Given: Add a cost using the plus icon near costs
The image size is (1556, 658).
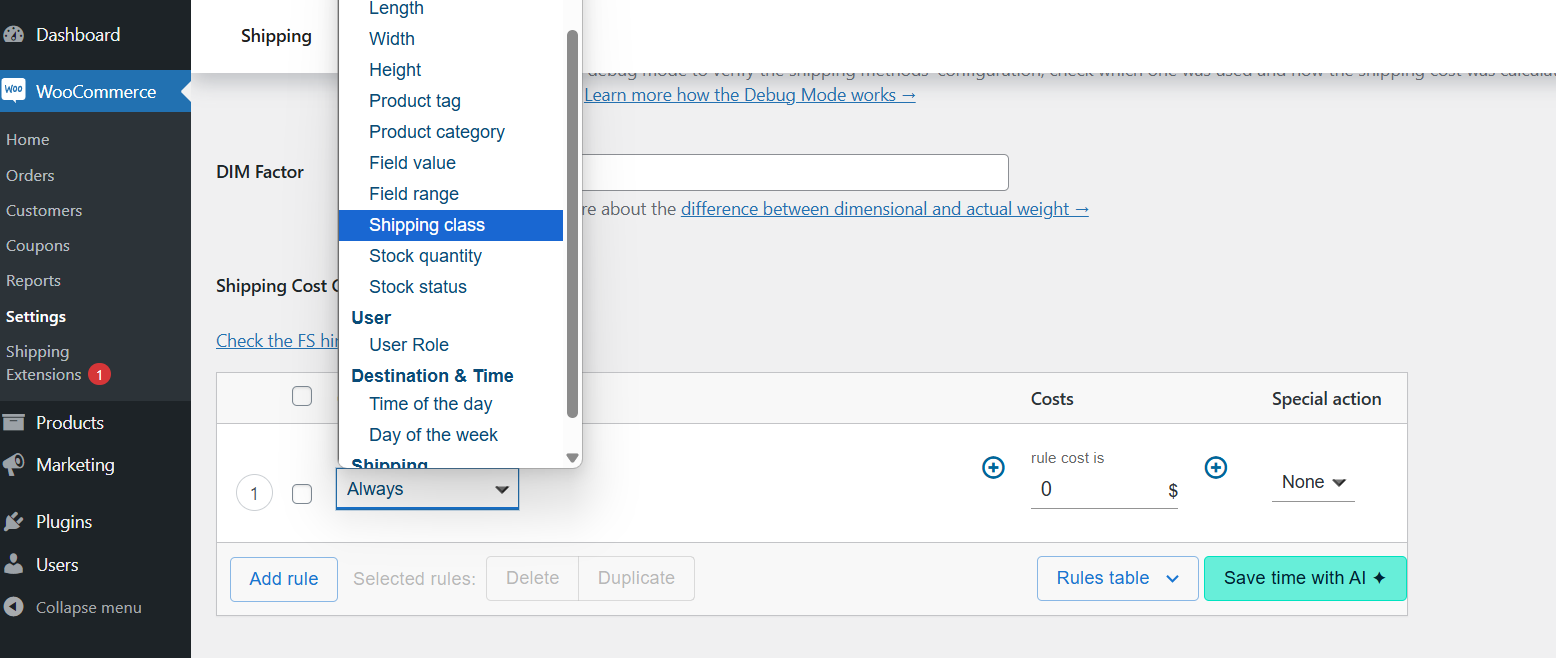Looking at the screenshot, I should pyautogui.click(x=1216, y=467).
